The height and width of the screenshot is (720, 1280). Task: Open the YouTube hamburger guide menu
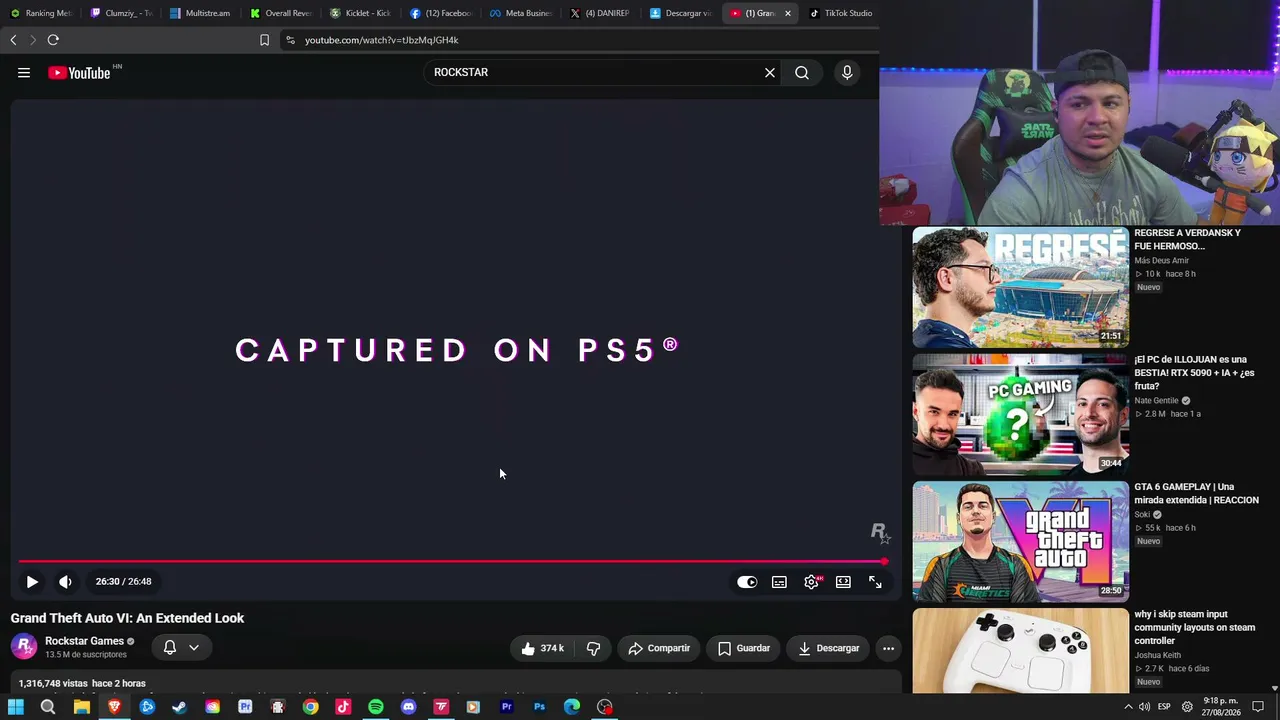[24, 72]
